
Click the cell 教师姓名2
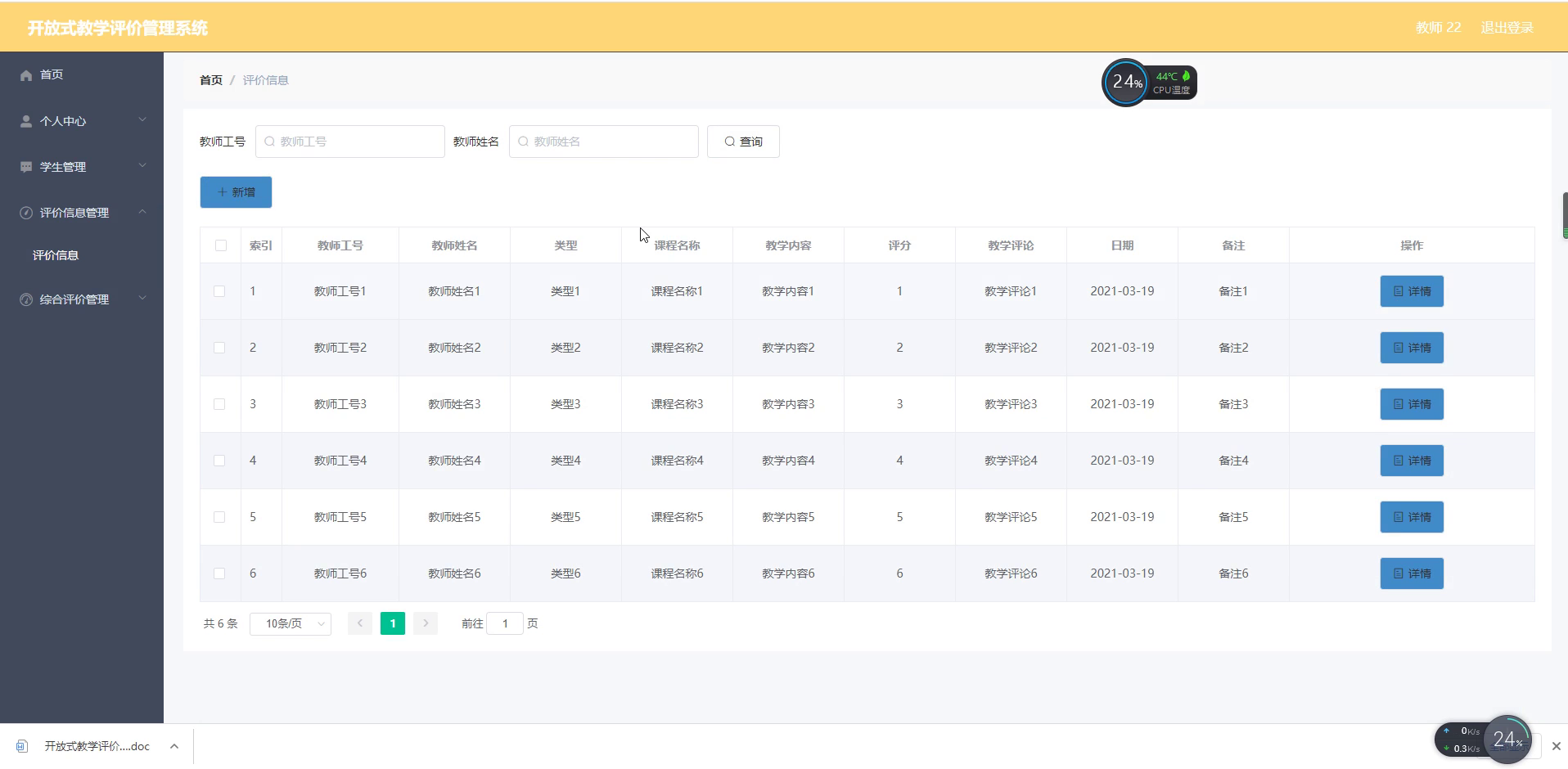[x=454, y=348]
